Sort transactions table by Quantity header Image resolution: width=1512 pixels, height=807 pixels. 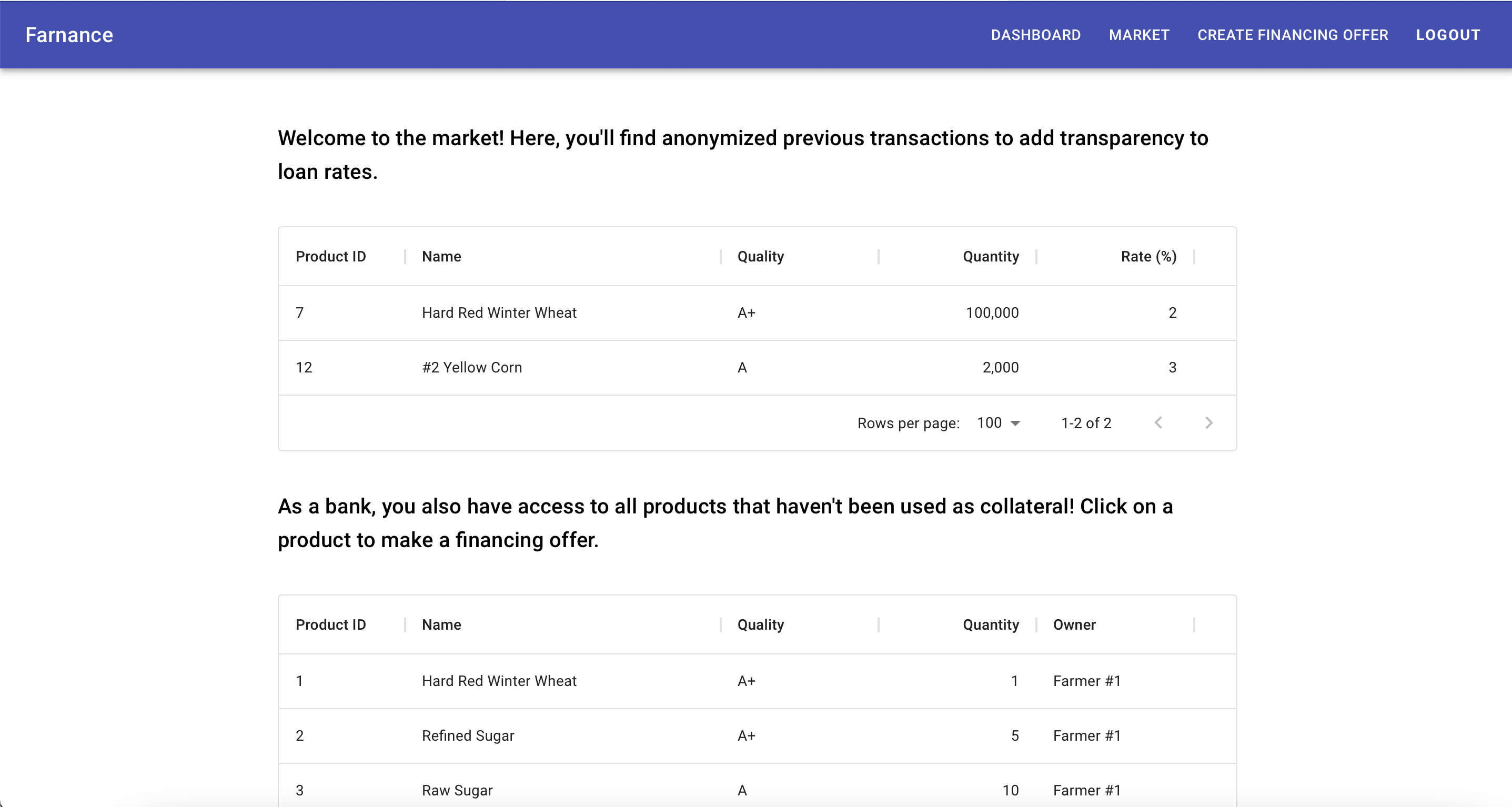[990, 257]
